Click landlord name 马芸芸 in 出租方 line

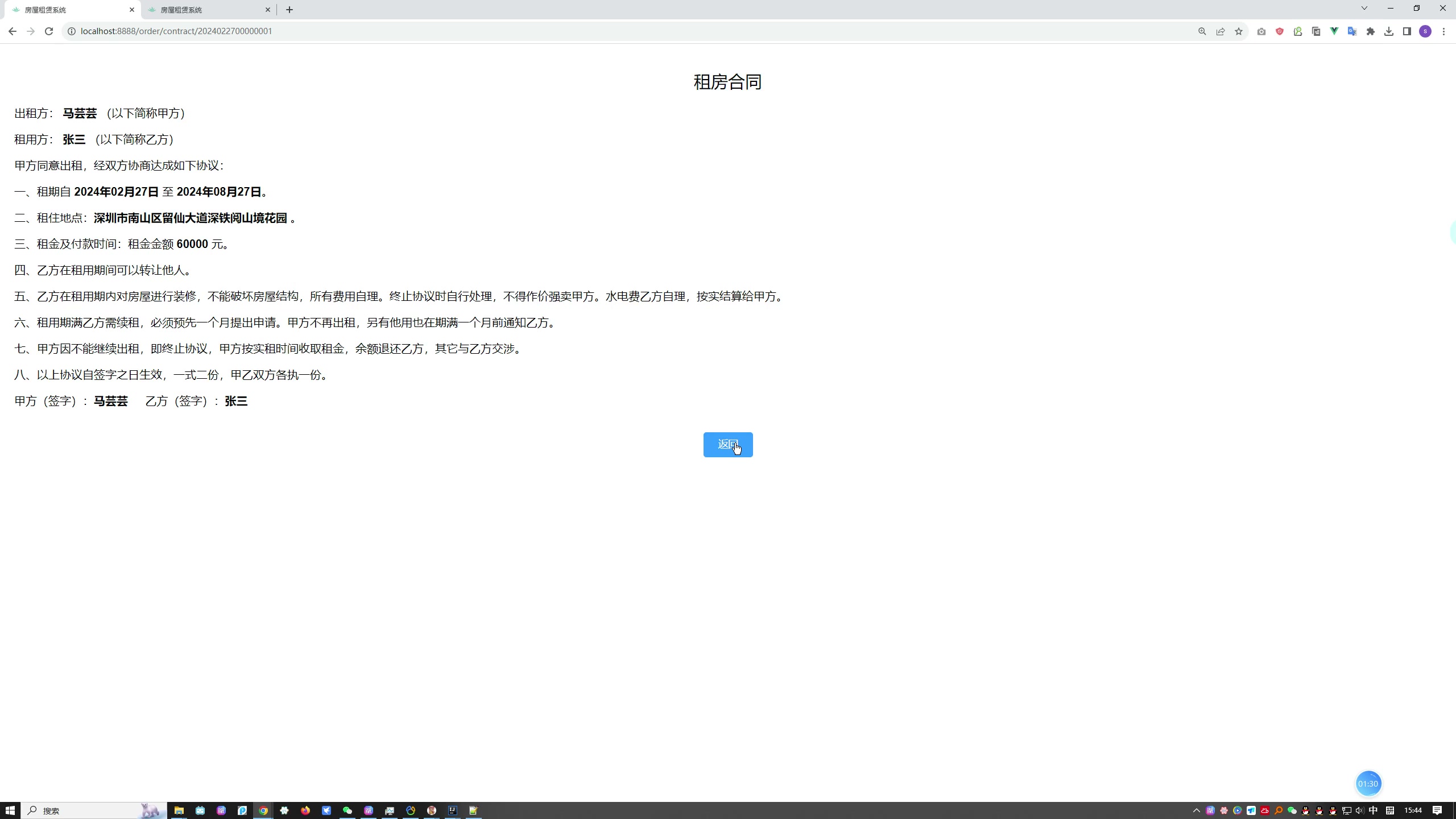80,113
